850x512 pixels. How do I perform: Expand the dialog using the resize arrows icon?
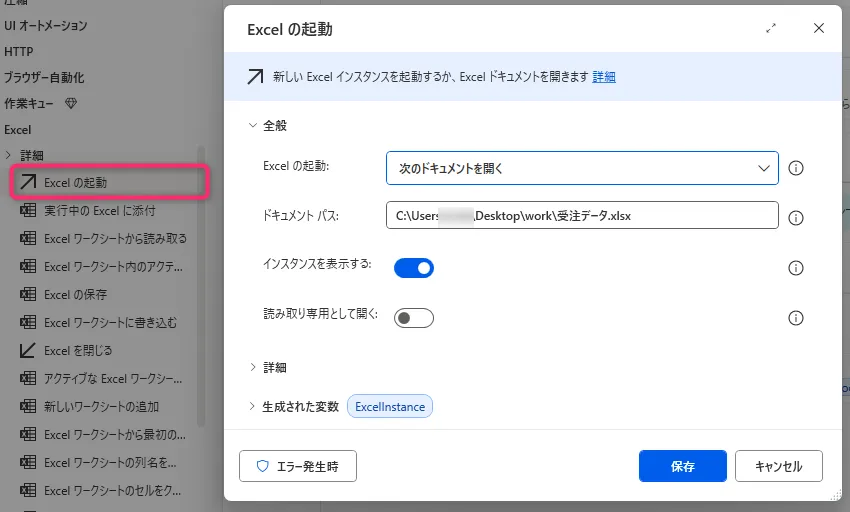coord(771,29)
